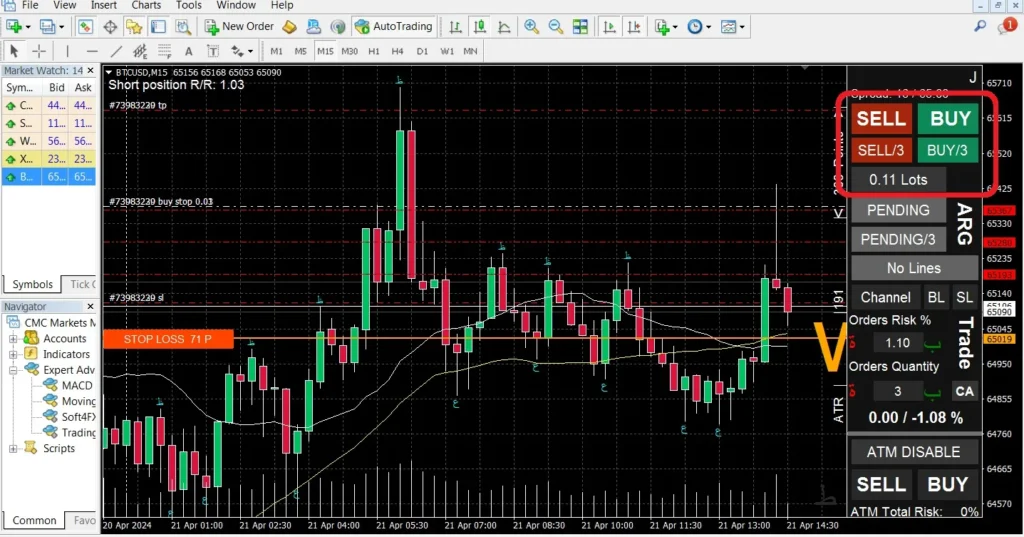Switch chart to Candlesticks mode
The height and width of the screenshot is (537, 1024).
tap(479, 27)
